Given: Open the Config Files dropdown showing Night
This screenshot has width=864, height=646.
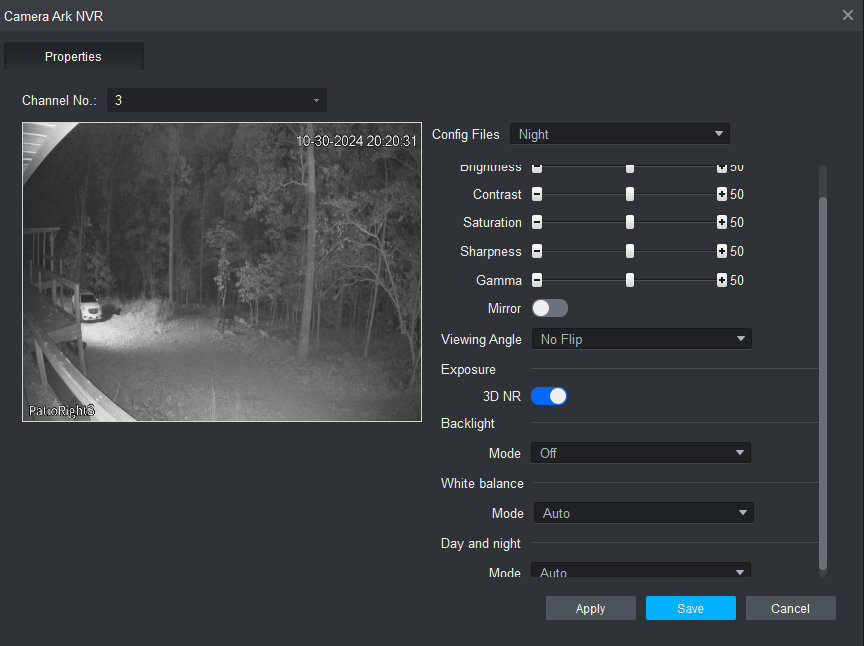Looking at the screenshot, I should coord(619,134).
